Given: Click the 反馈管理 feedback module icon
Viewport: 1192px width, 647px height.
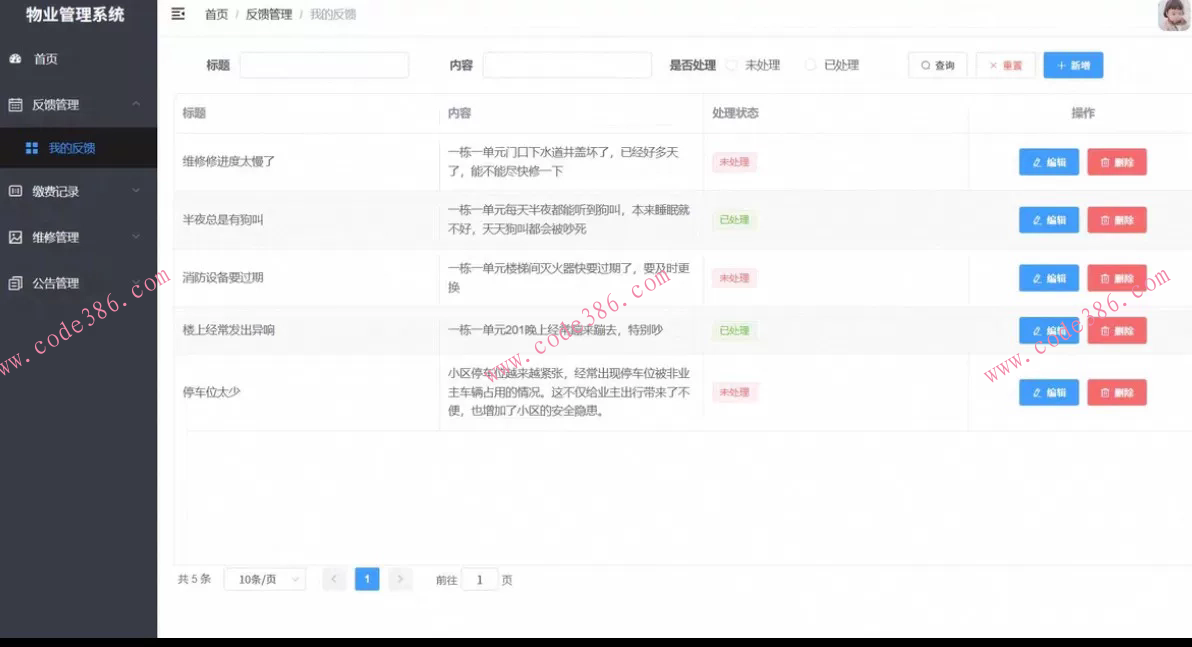Looking at the screenshot, I should (17, 104).
